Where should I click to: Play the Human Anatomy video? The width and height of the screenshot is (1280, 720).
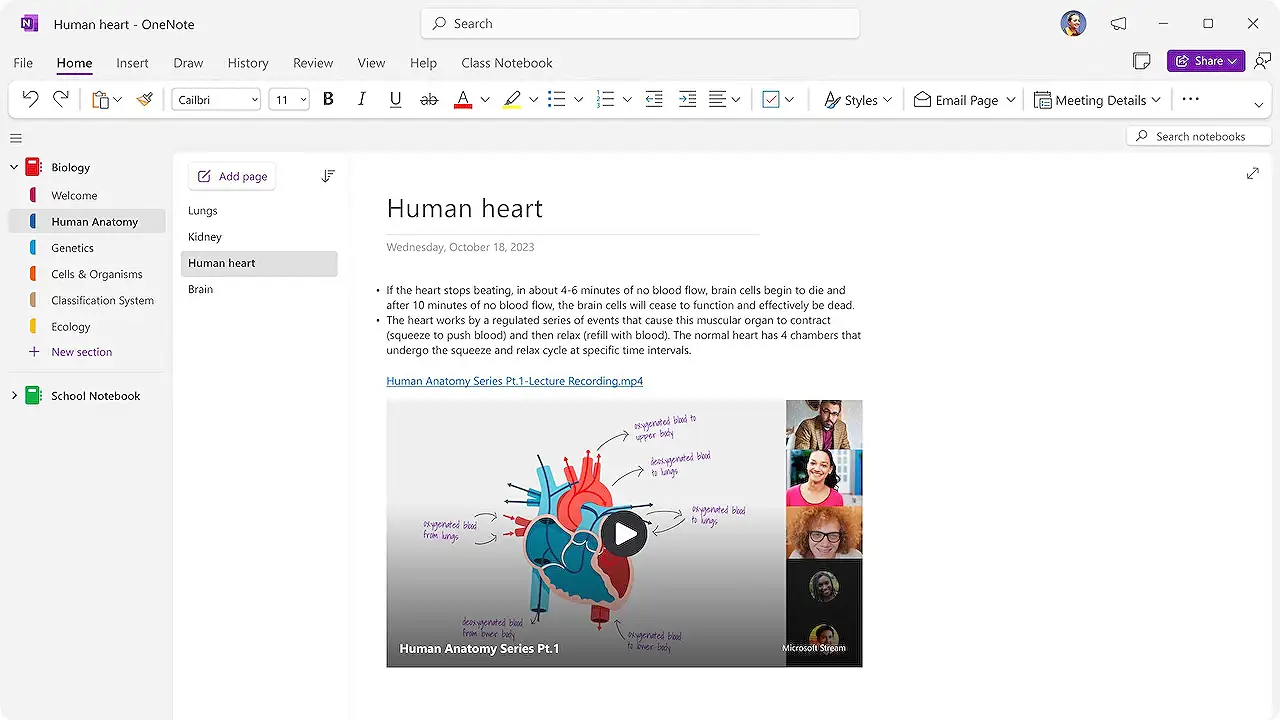(x=624, y=533)
